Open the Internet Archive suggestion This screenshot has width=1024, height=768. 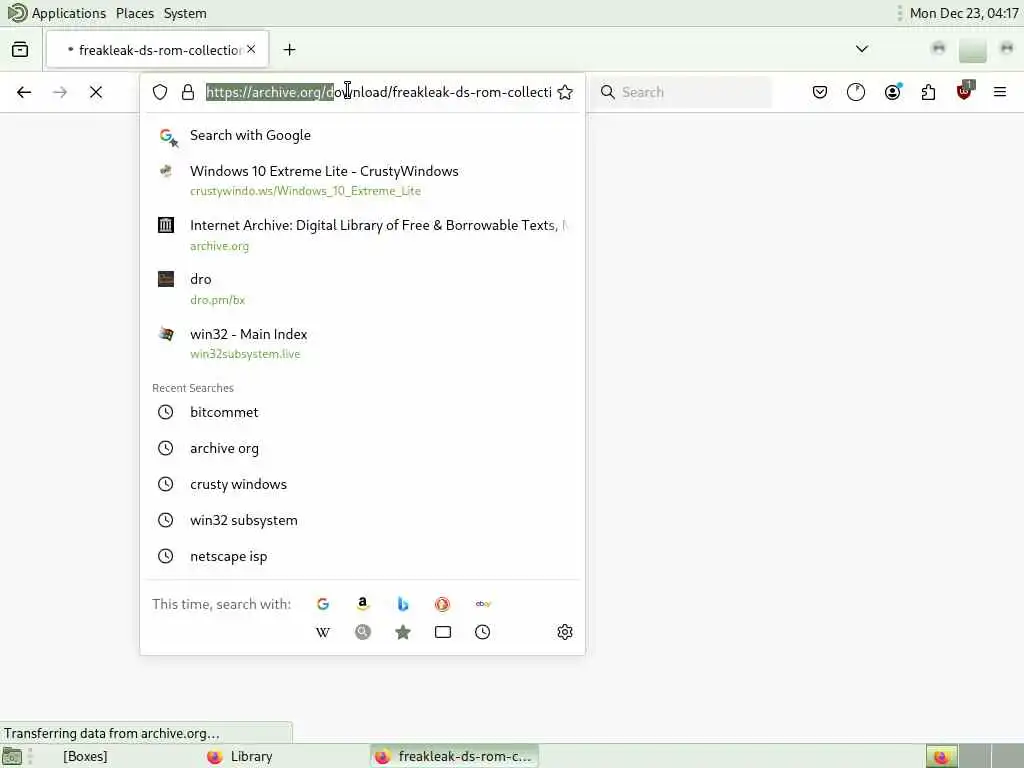pos(362,234)
